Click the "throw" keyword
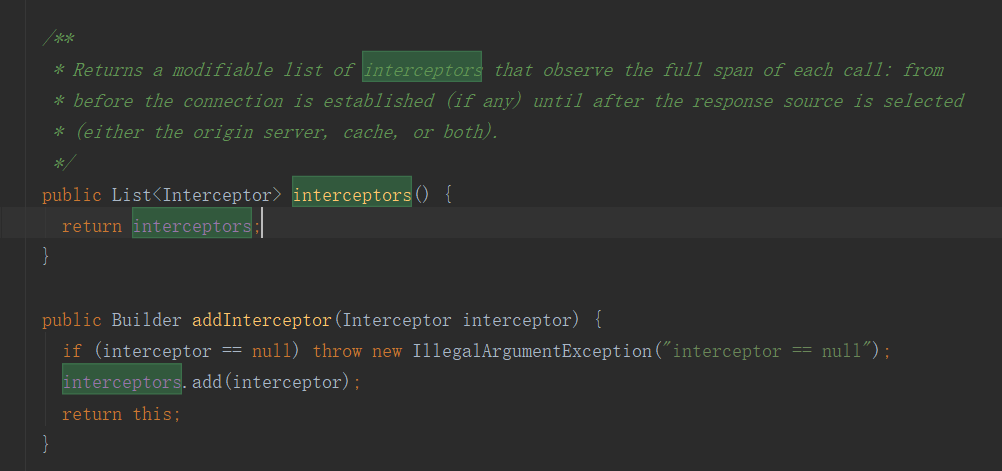The image size is (1002, 471). (x=337, y=351)
